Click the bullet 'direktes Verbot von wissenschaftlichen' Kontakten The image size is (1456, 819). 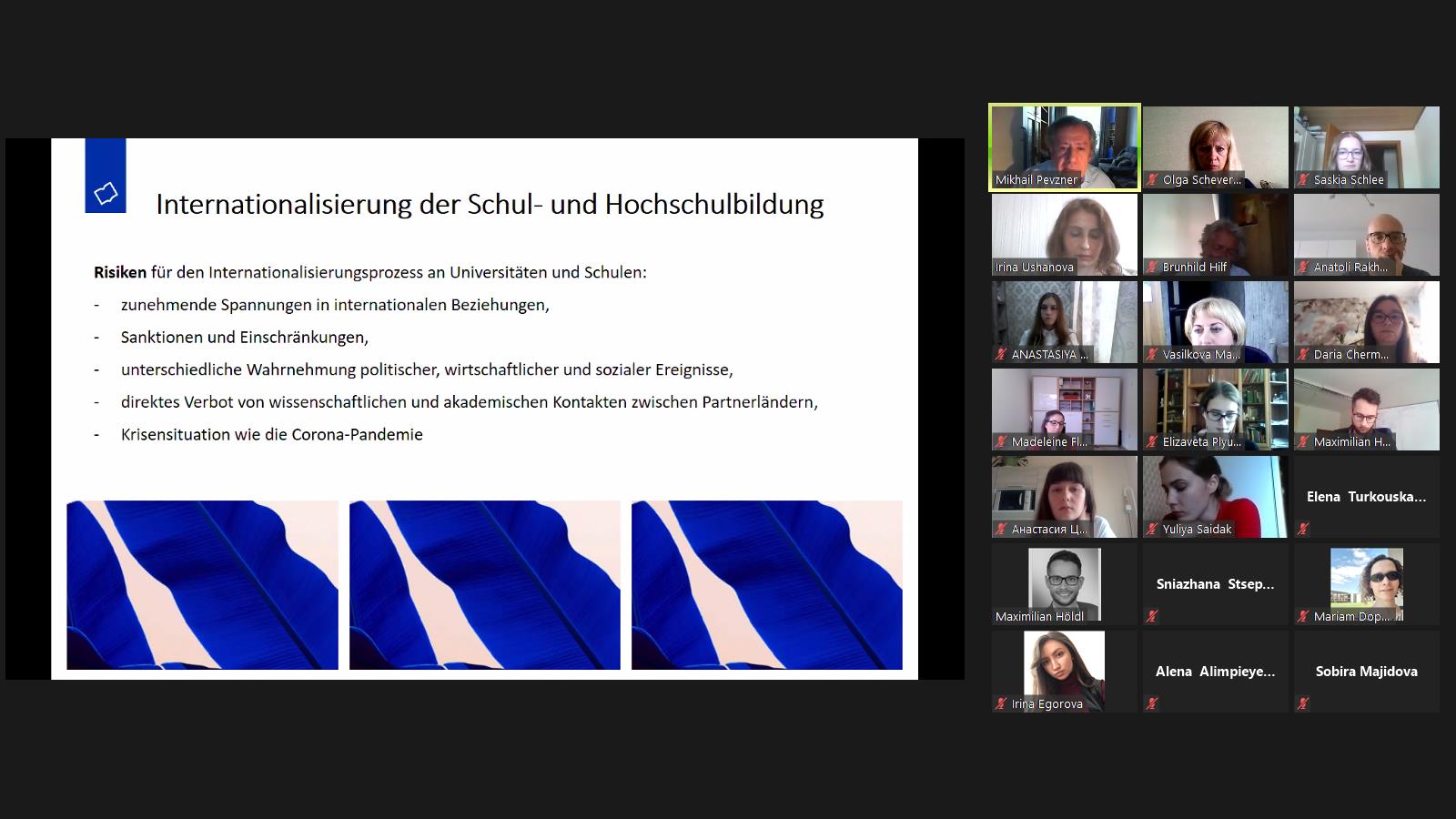(470, 402)
